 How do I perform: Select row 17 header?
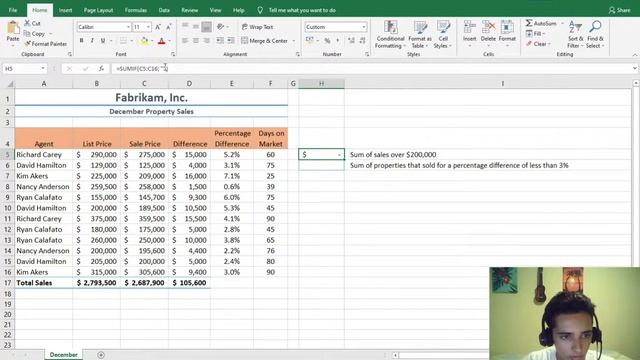[7, 283]
